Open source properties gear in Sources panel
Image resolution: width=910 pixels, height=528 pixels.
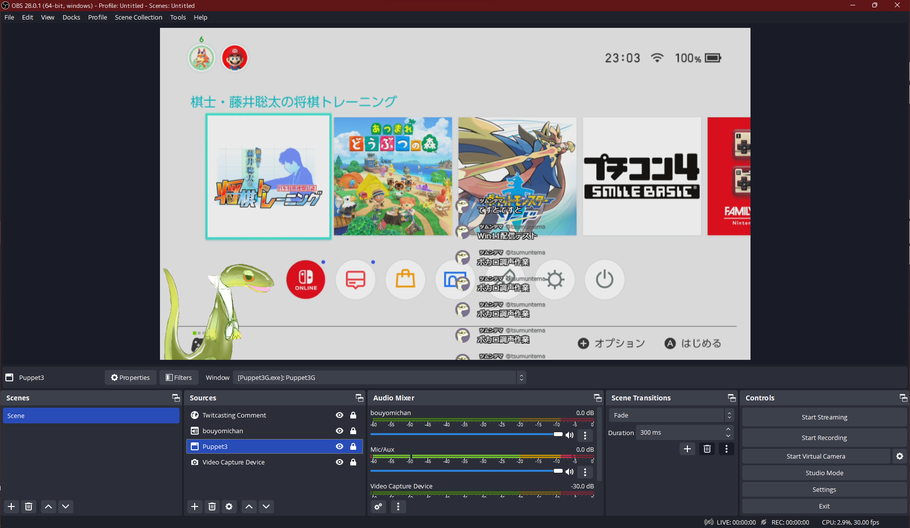(x=229, y=507)
